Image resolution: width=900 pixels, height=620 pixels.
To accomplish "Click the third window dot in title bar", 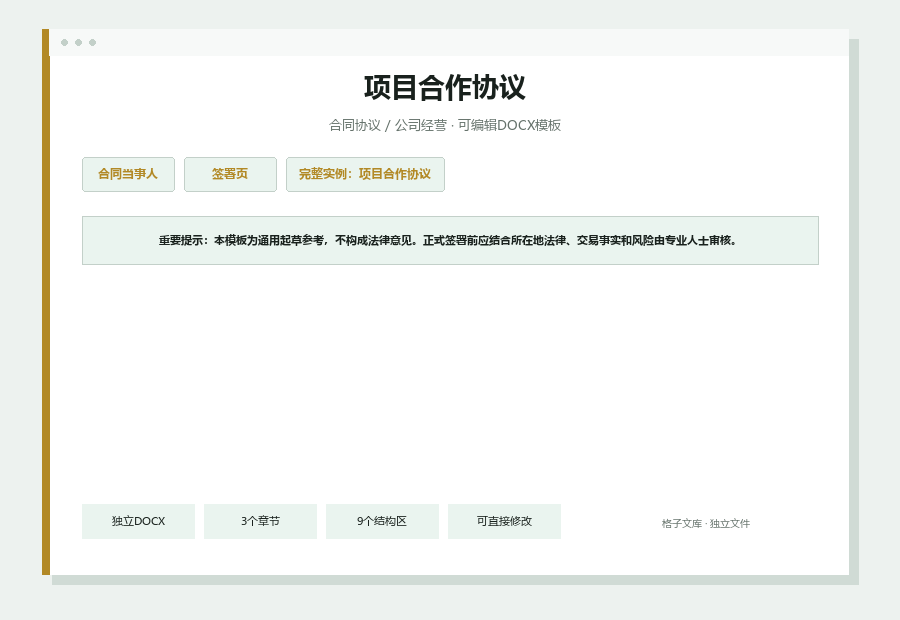I will click(x=92, y=42).
